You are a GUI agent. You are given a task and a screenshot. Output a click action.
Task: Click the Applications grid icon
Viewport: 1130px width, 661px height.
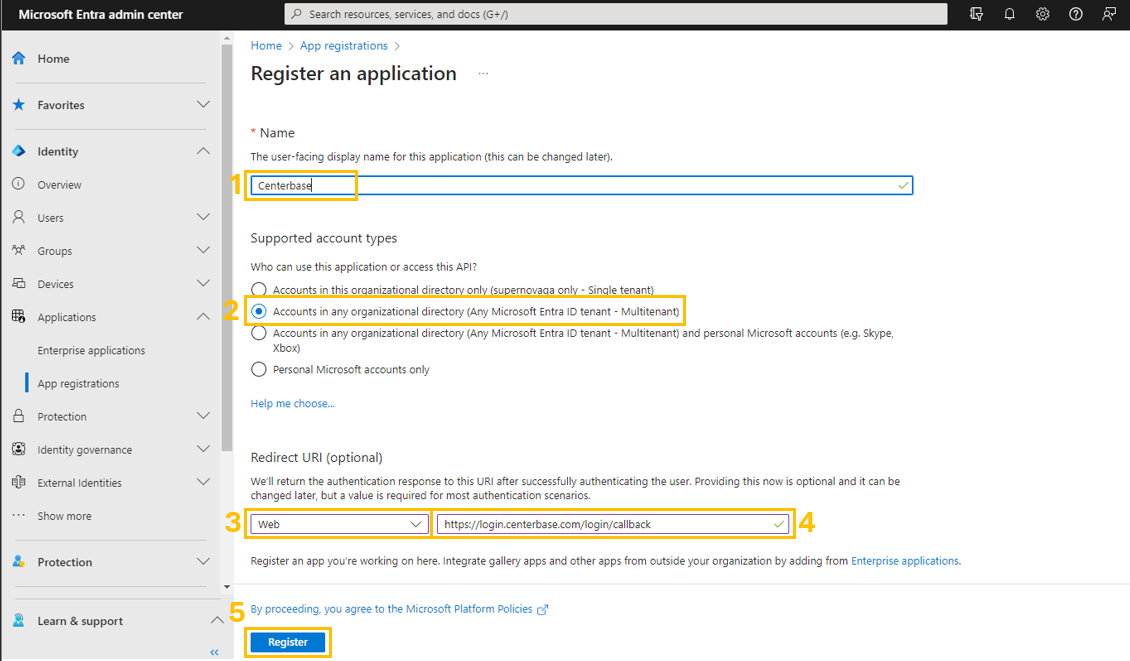19,316
